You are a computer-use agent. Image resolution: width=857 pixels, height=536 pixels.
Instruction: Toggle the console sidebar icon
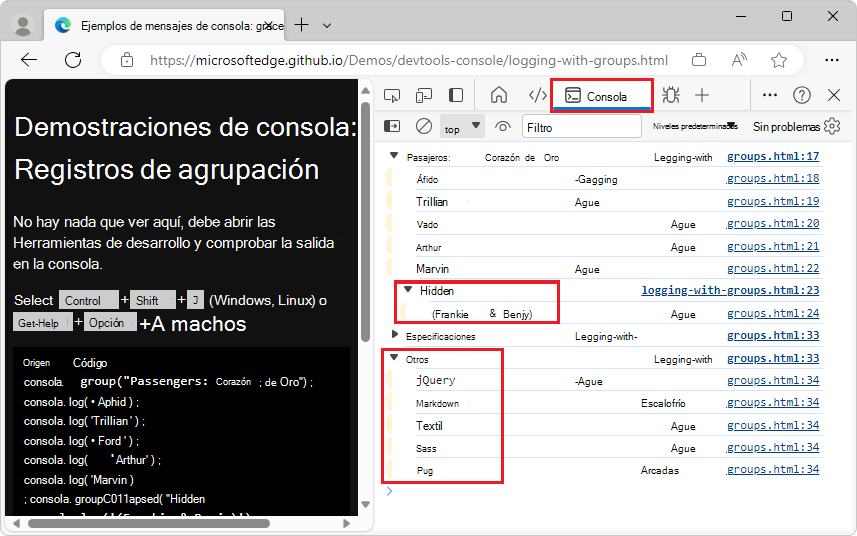tap(392, 126)
